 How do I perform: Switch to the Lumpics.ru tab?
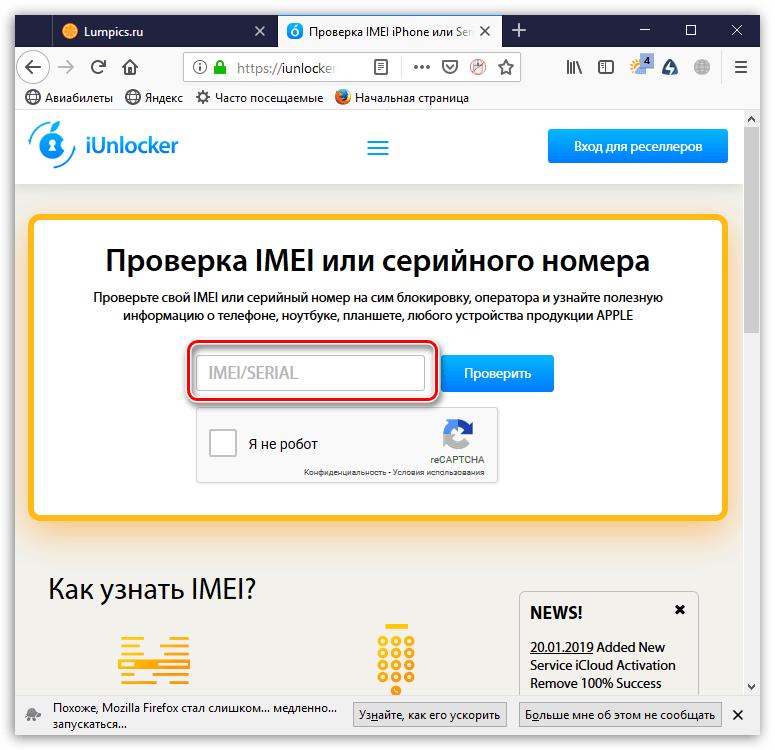tap(165, 31)
